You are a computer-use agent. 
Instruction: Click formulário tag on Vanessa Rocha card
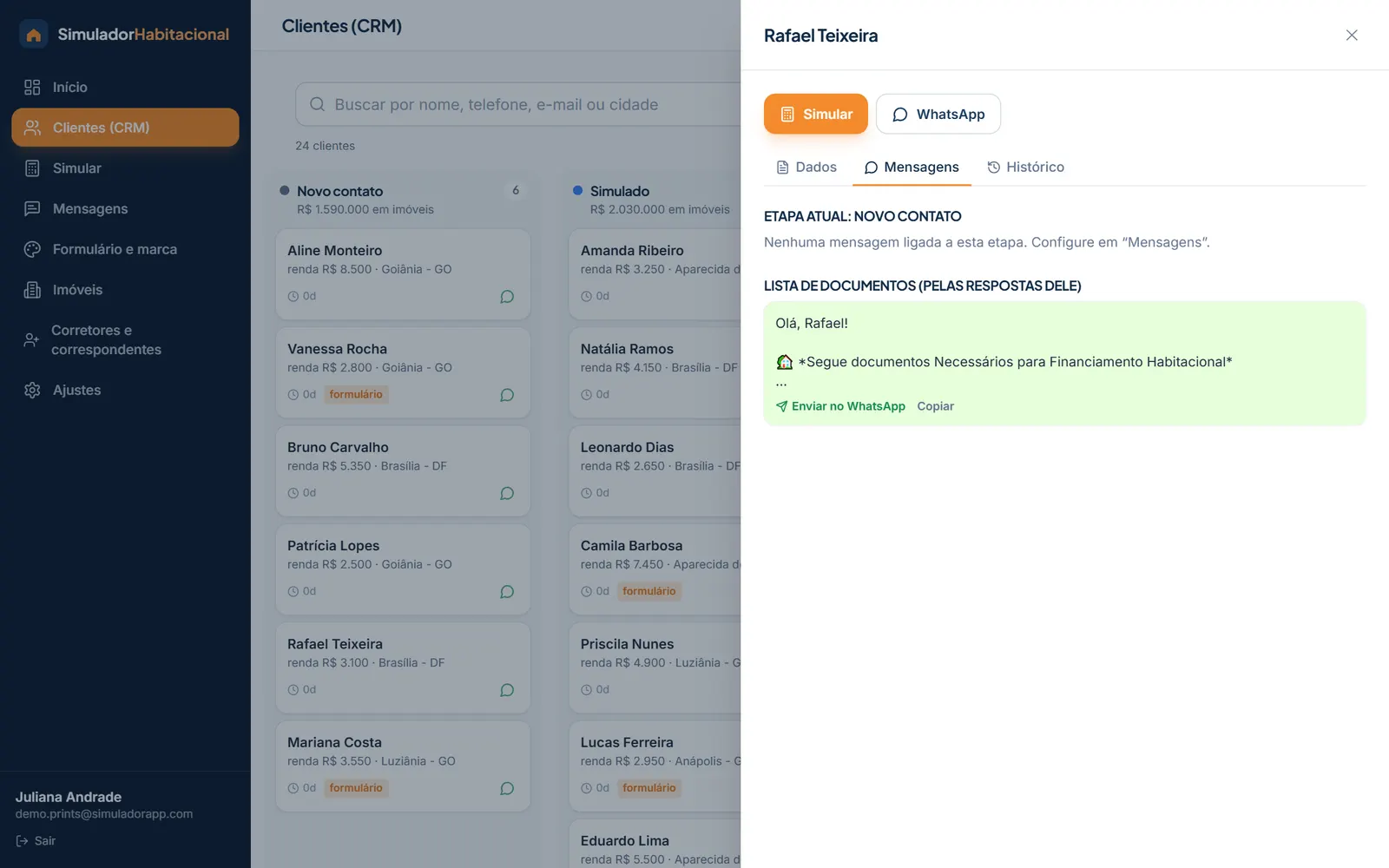click(x=356, y=395)
